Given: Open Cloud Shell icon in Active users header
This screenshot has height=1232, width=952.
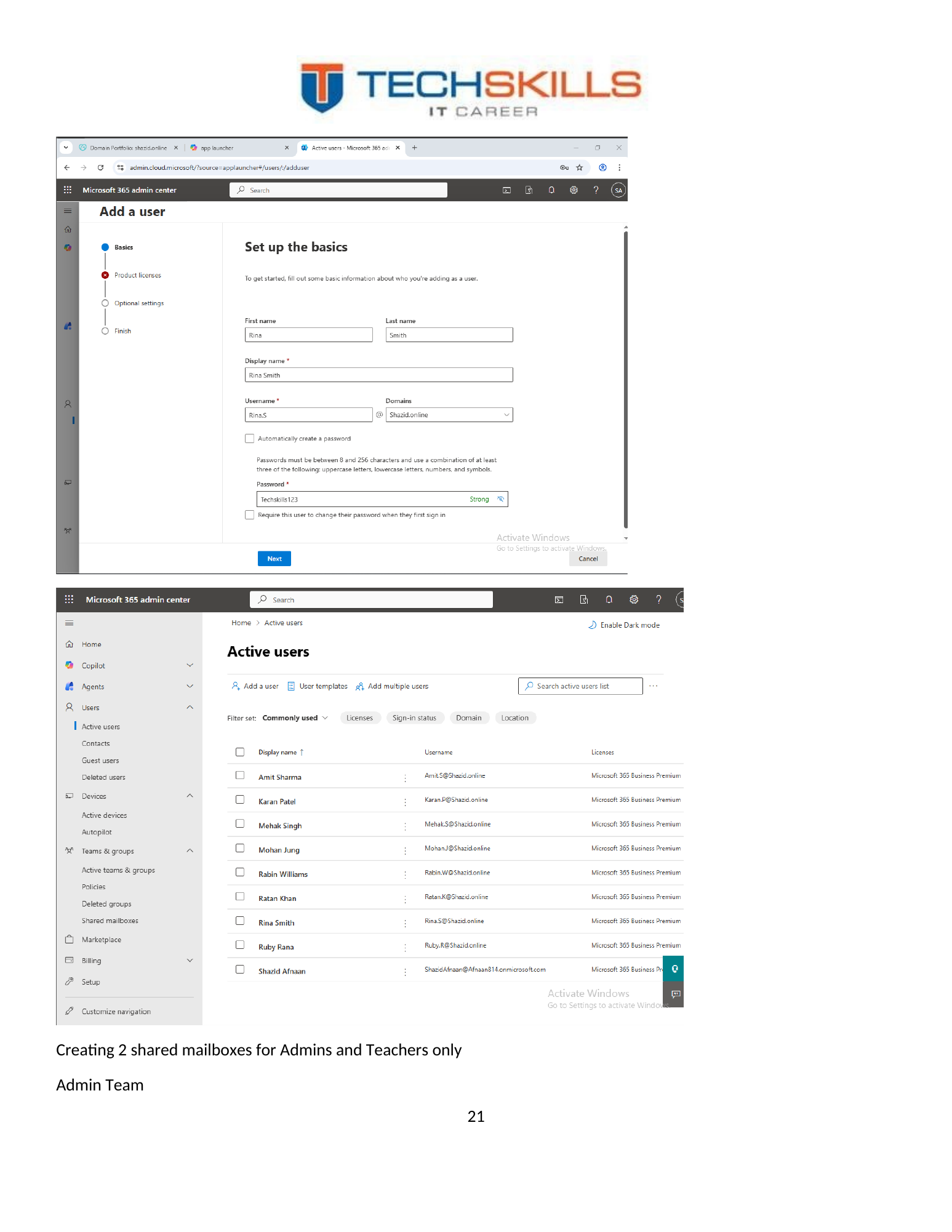Looking at the screenshot, I should (559, 599).
